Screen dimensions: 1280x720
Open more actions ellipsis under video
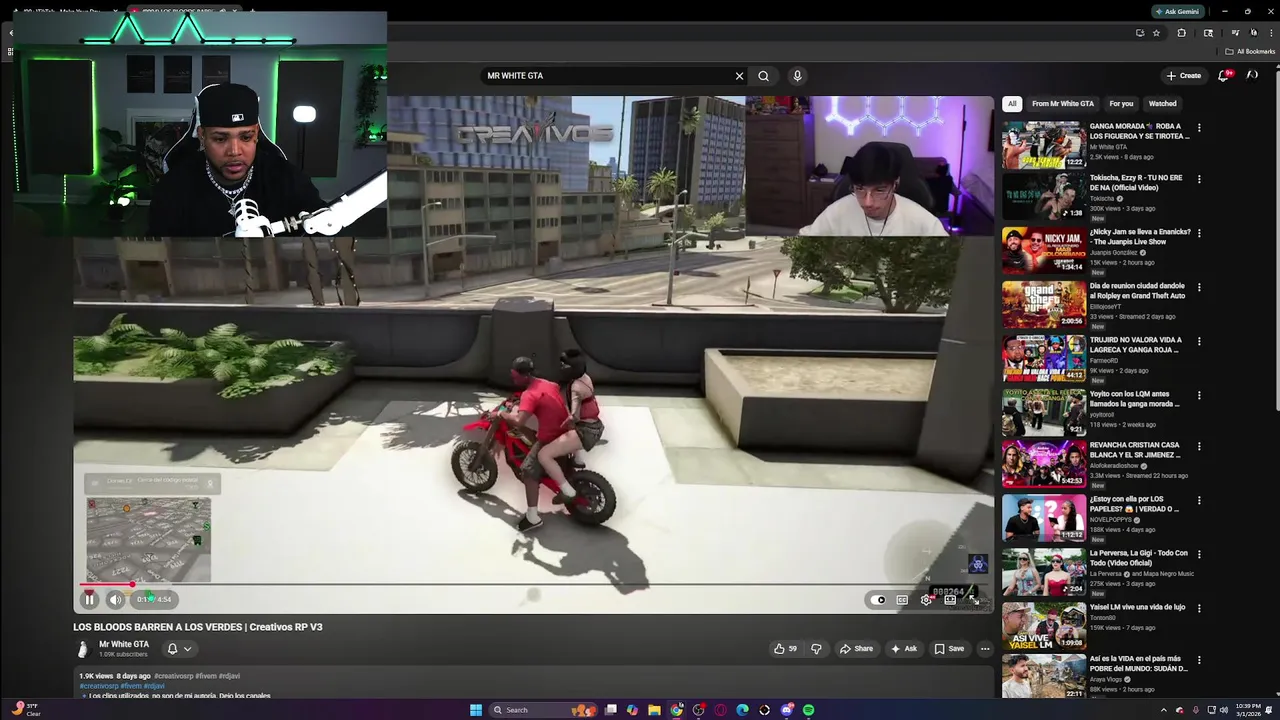click(985, 648)
